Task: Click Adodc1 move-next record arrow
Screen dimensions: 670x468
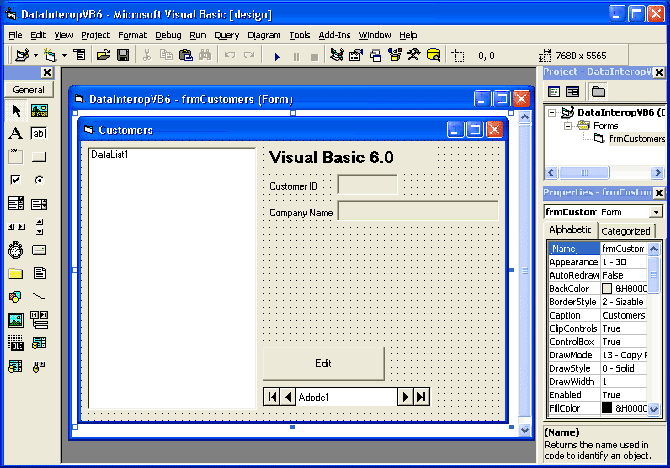Action: coord(405,397)
